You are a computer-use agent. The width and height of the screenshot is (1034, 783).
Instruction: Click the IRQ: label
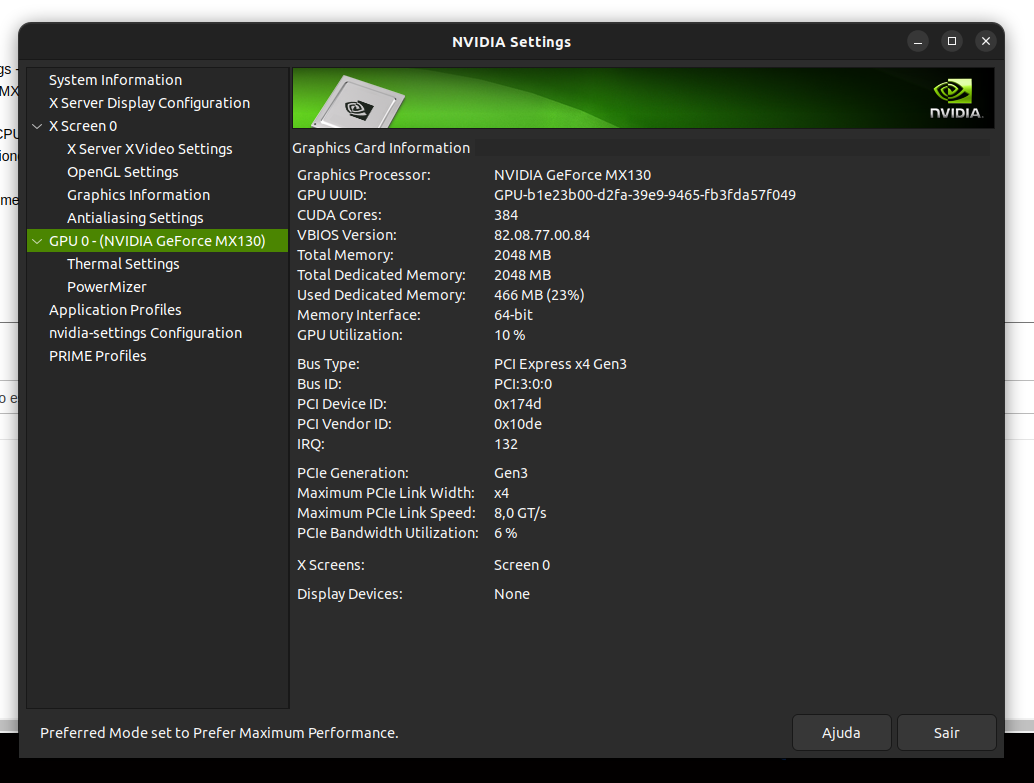tap(311, 444)
